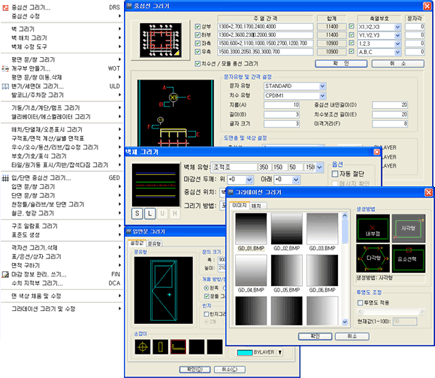Click the transparency slider track
The width and height of the screenshot is (435, 378).
pos(391,312)
